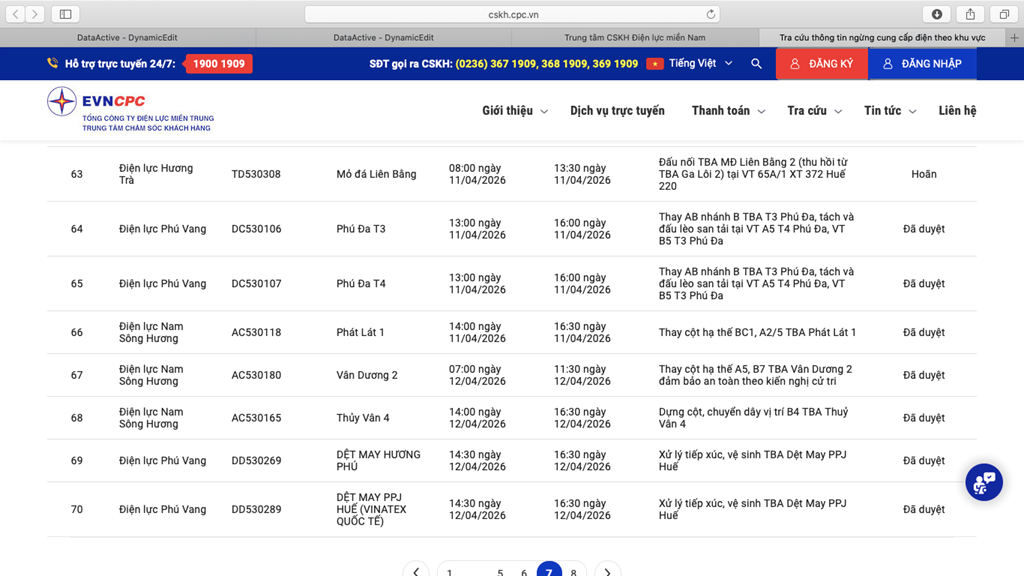Switch to the Trung tâm CSKH Điện lực miền Nam tab
Viewport: 1024px width, 576px height.
[634, 38]
